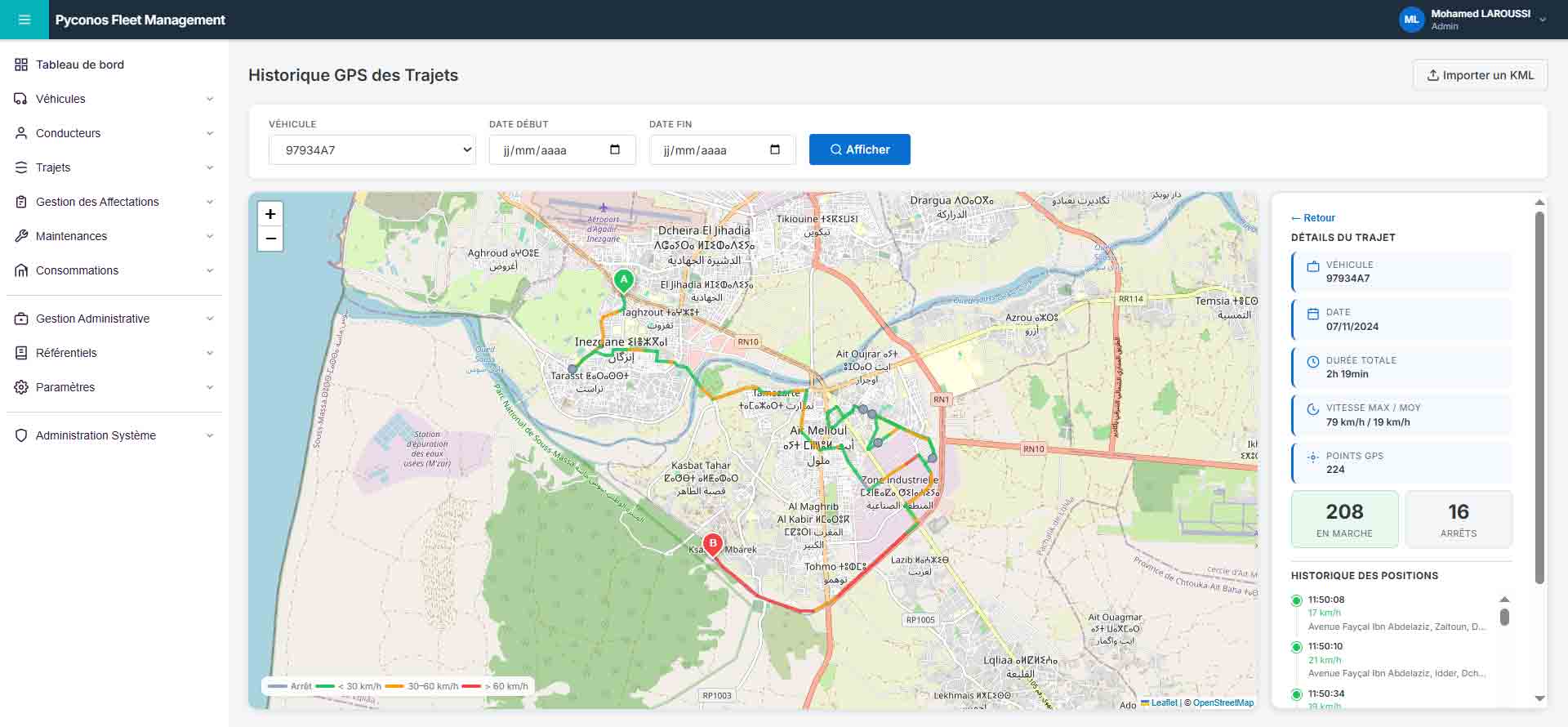Zoom out the map with minus
Viewport: 1568px width, 727px height.
[270, 239]
